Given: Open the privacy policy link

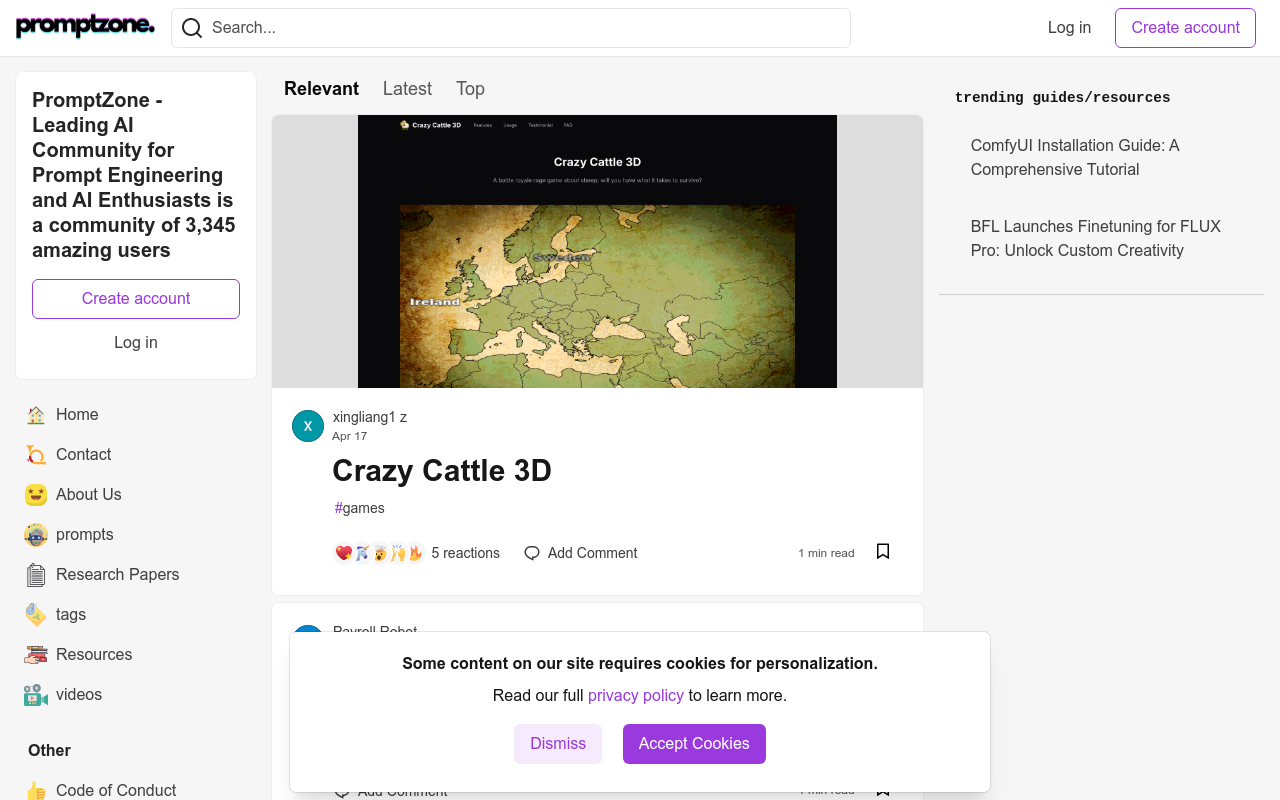Looking at the screenshot, I should [635, 696].
